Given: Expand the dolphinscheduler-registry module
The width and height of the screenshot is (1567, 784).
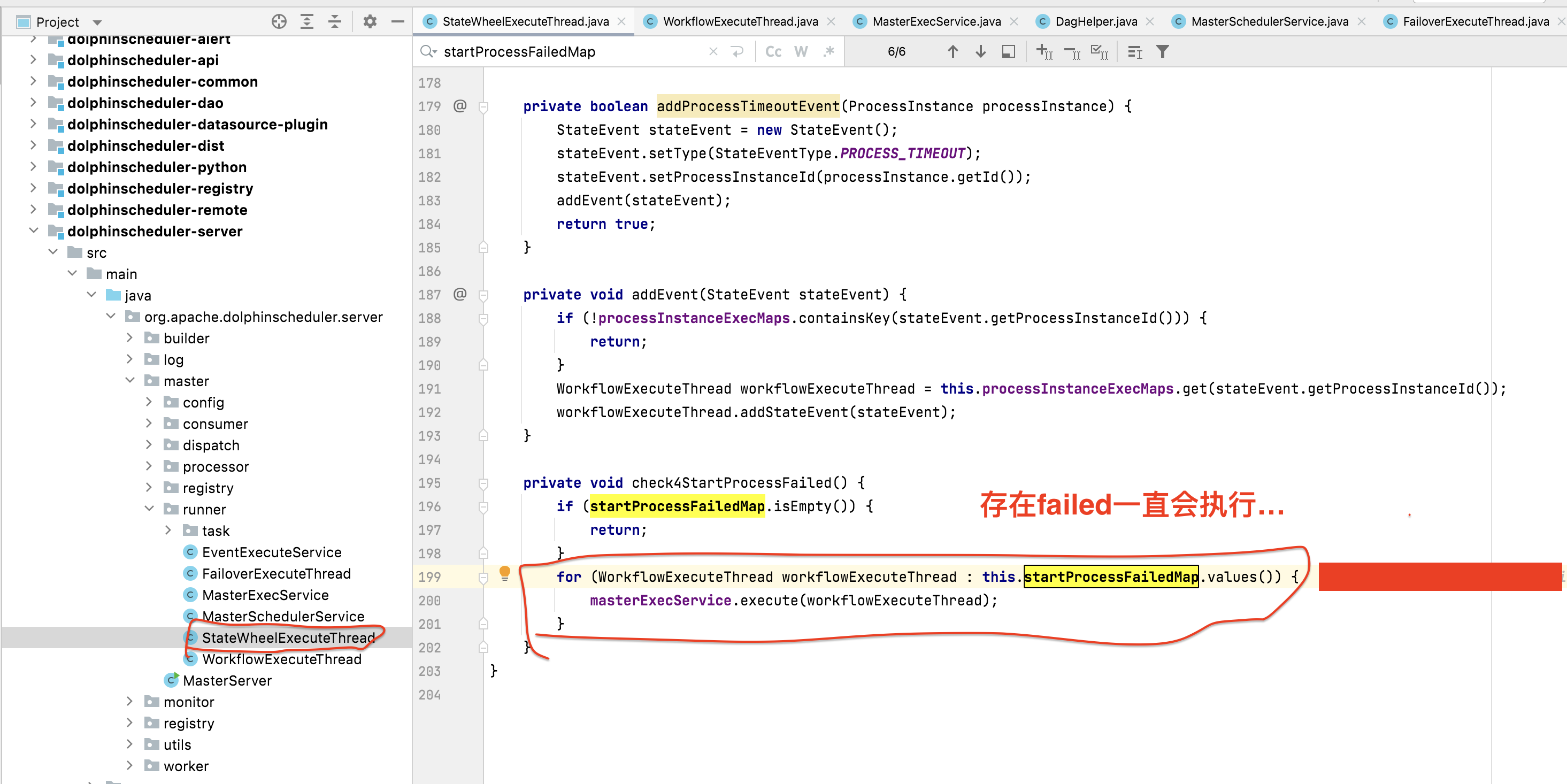Looking at the screenshot, I should [x=34, y=188].
